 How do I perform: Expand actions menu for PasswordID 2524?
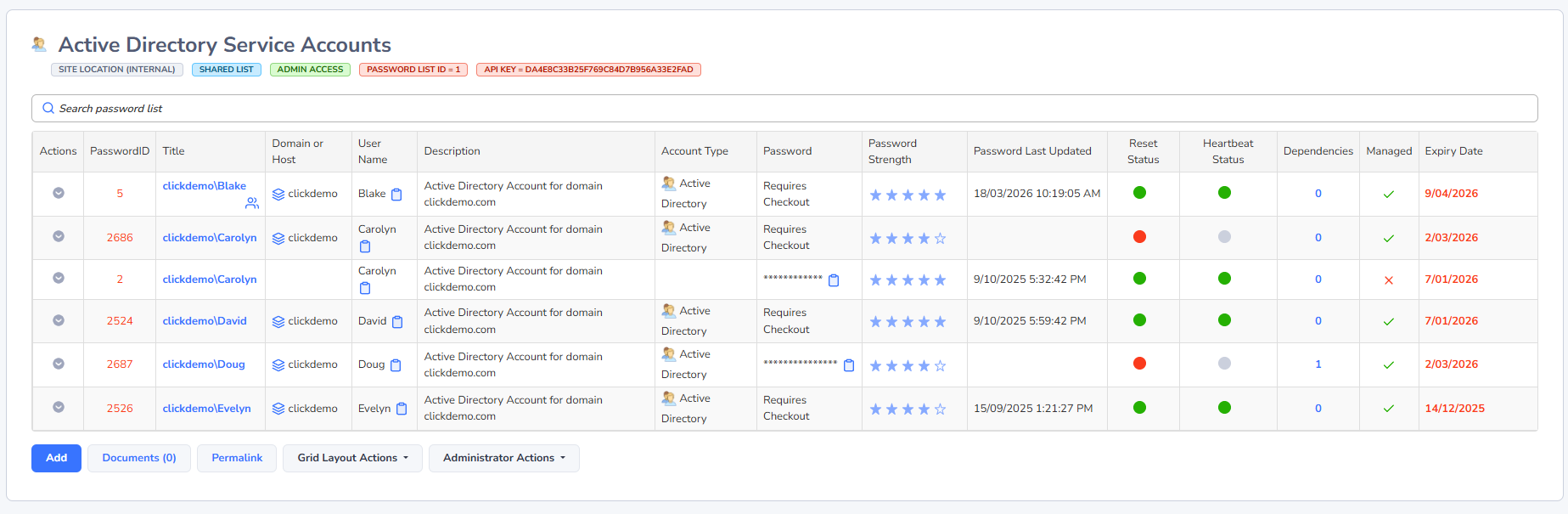point(59,320)
